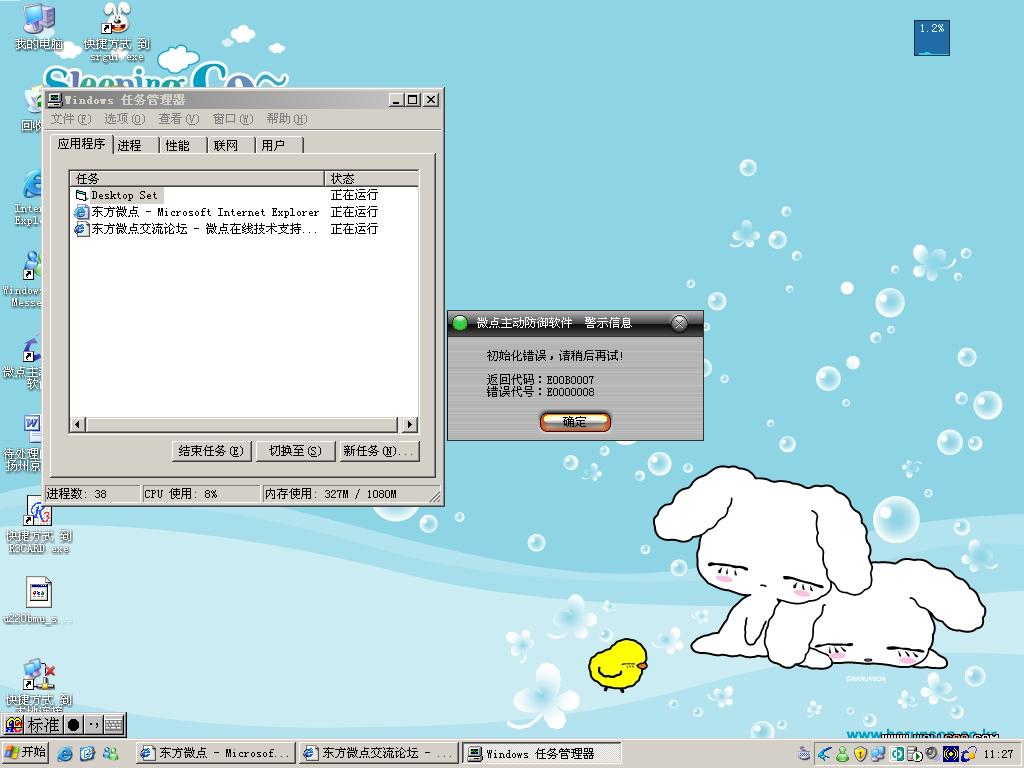The height and width of the screenshot is (768, 1024).
Task: Open 帮助(H) menu in Task Manager
Action: tap(287, 119)
